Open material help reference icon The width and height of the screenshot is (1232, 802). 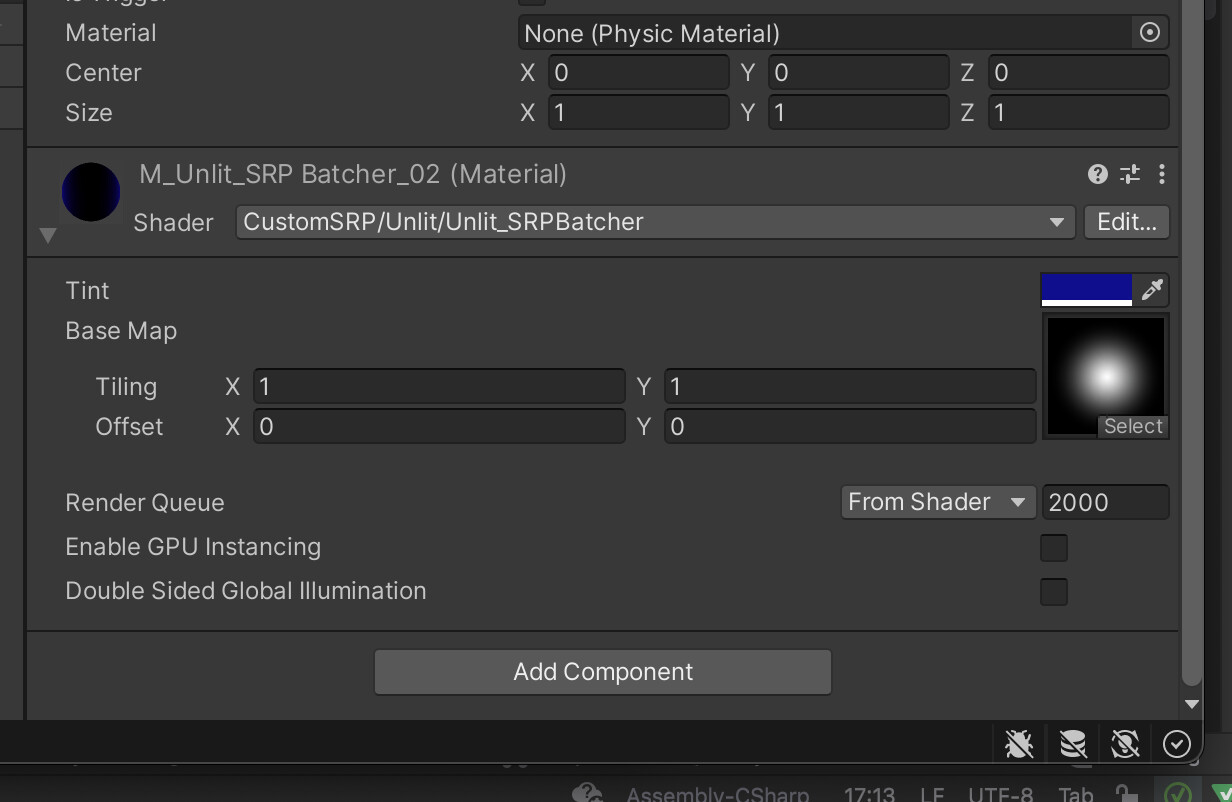[1098, 174]
